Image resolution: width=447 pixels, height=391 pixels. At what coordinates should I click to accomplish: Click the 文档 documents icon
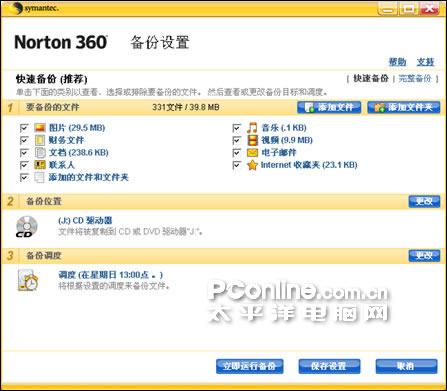40,153
